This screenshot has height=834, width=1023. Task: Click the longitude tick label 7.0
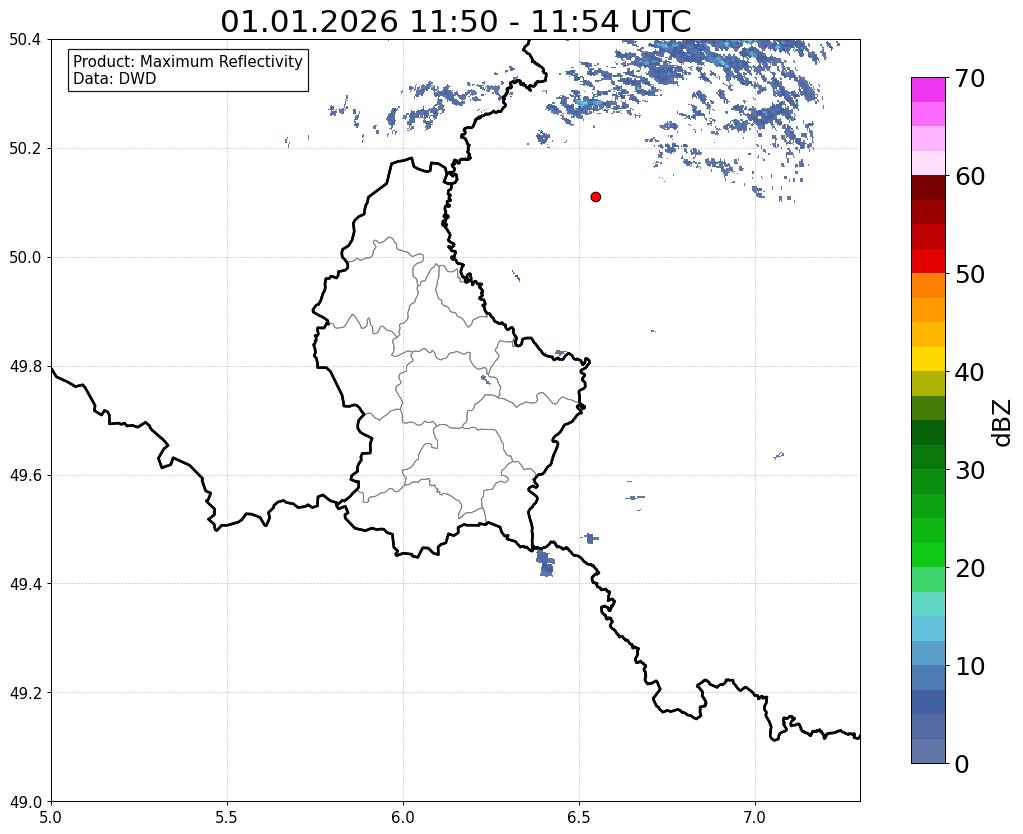tap(756, 818)
